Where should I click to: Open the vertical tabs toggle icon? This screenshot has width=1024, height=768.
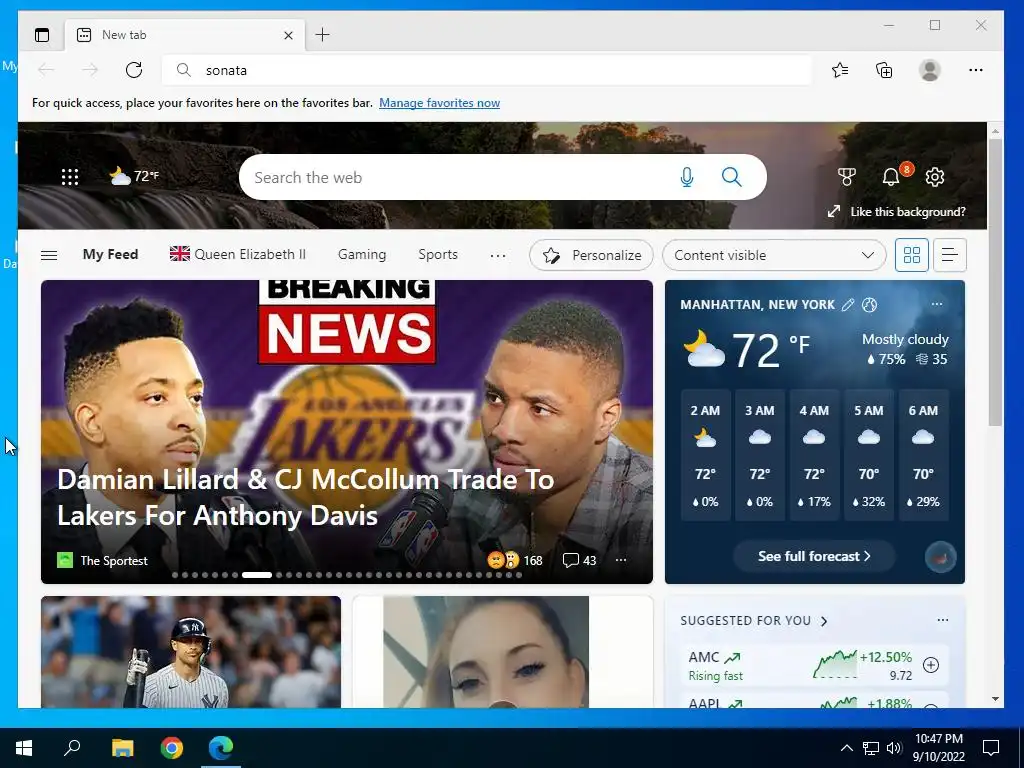[42, 35]
